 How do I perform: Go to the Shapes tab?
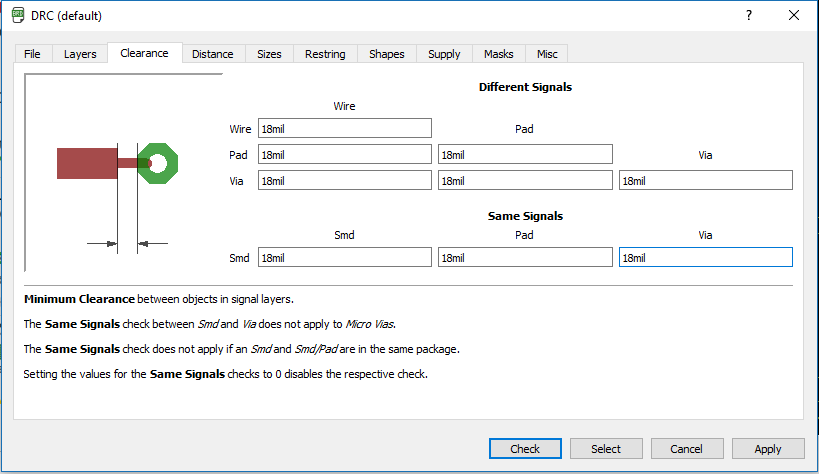point(387,54)
